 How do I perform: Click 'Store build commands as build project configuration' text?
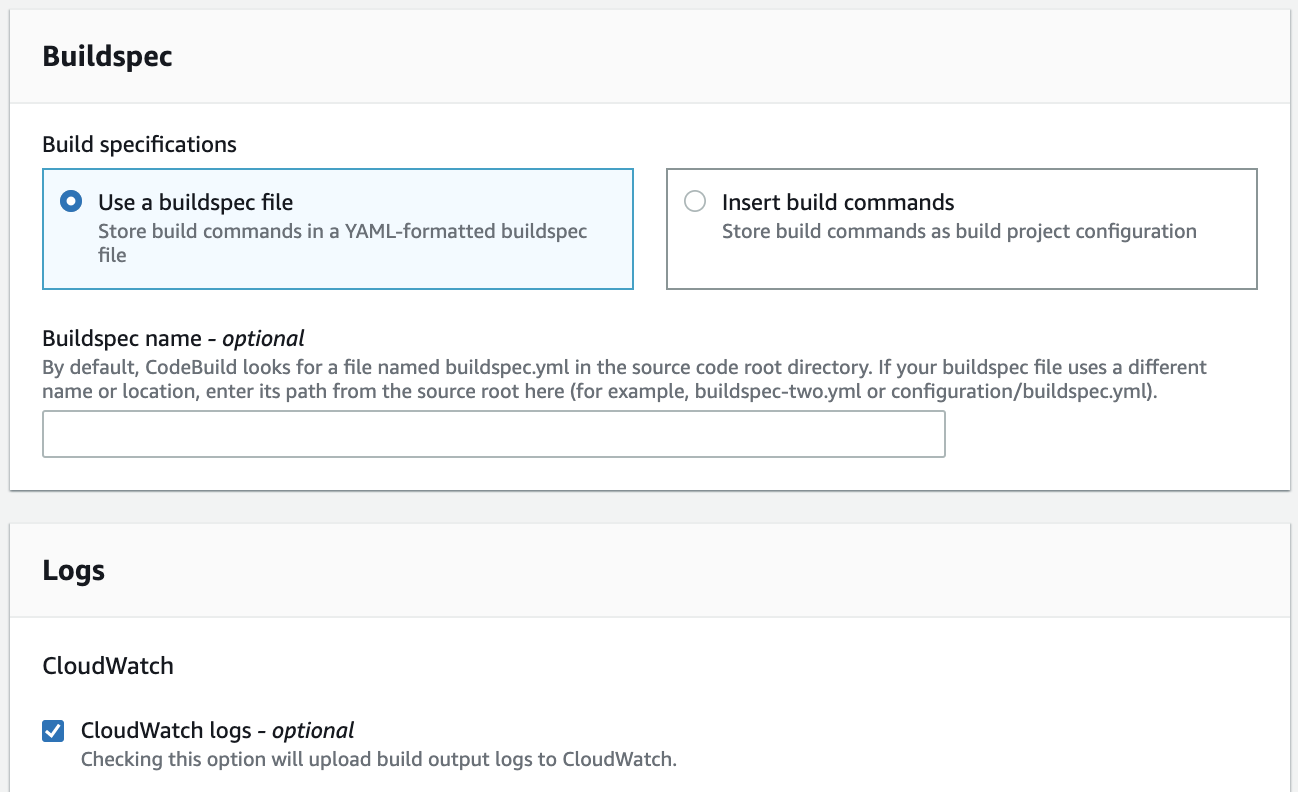click(x=958, y=231)
